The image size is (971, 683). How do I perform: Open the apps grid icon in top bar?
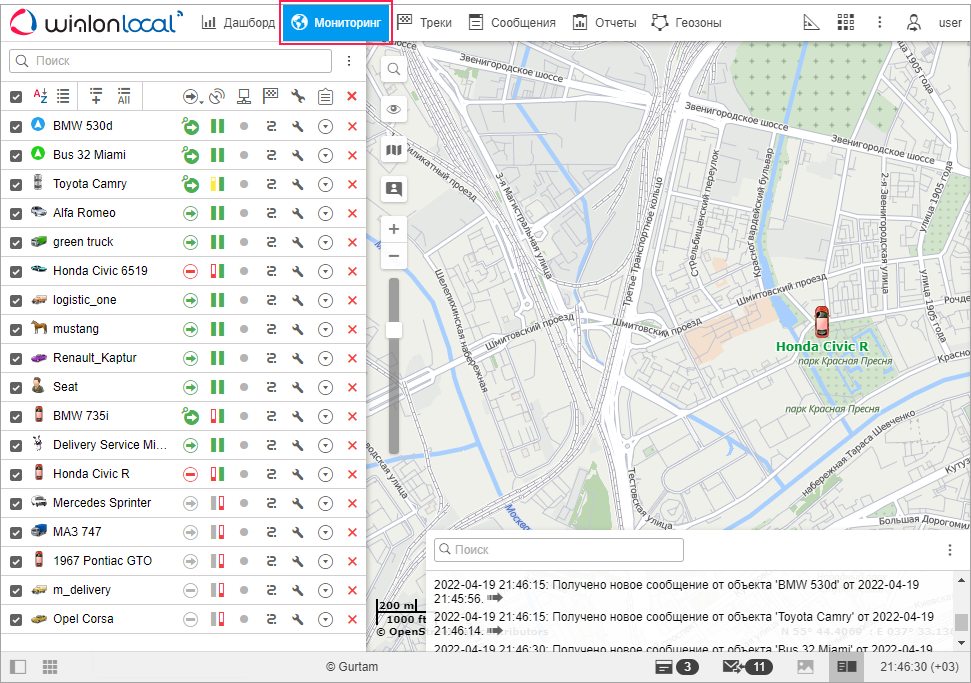coord(846,22)
